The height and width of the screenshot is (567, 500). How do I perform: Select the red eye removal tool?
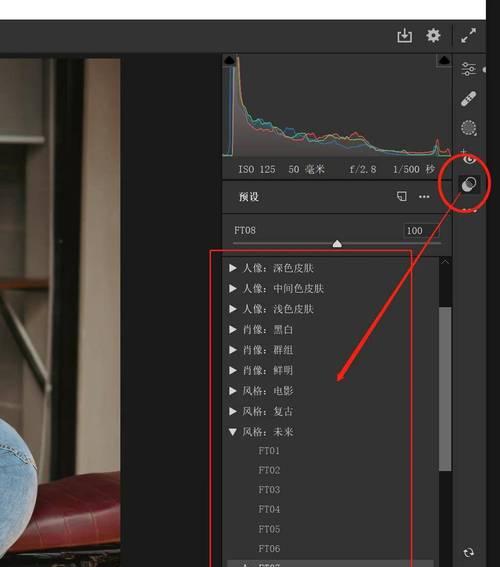(470, 159)
